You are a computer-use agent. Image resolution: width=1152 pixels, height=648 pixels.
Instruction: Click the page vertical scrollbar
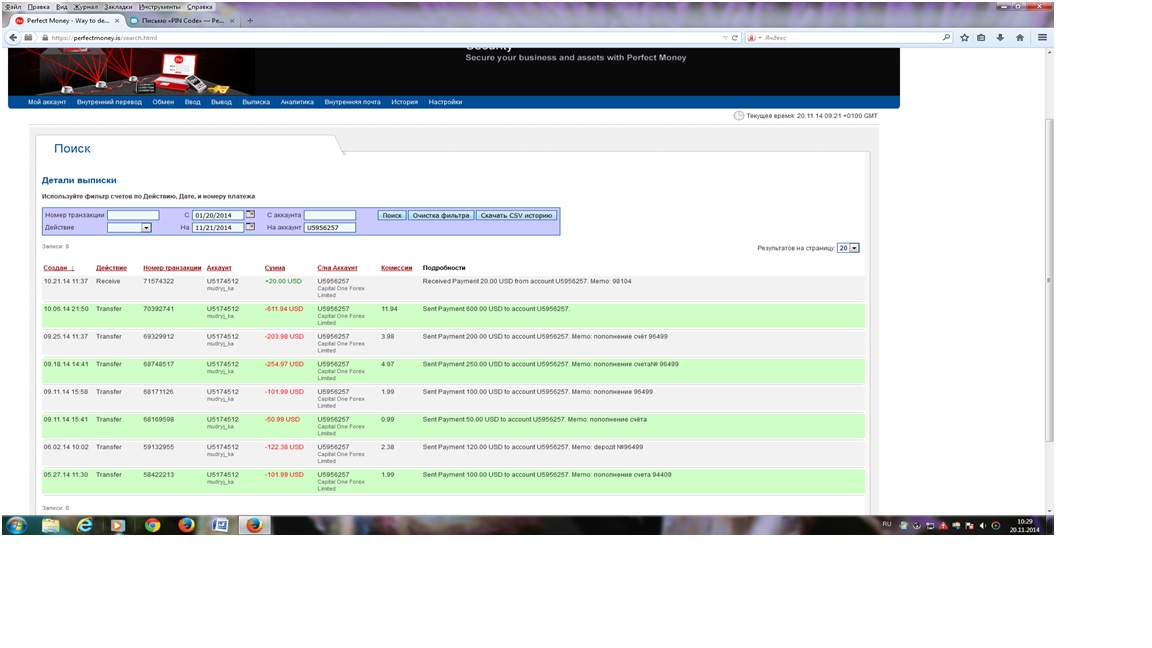point(1049,280)
